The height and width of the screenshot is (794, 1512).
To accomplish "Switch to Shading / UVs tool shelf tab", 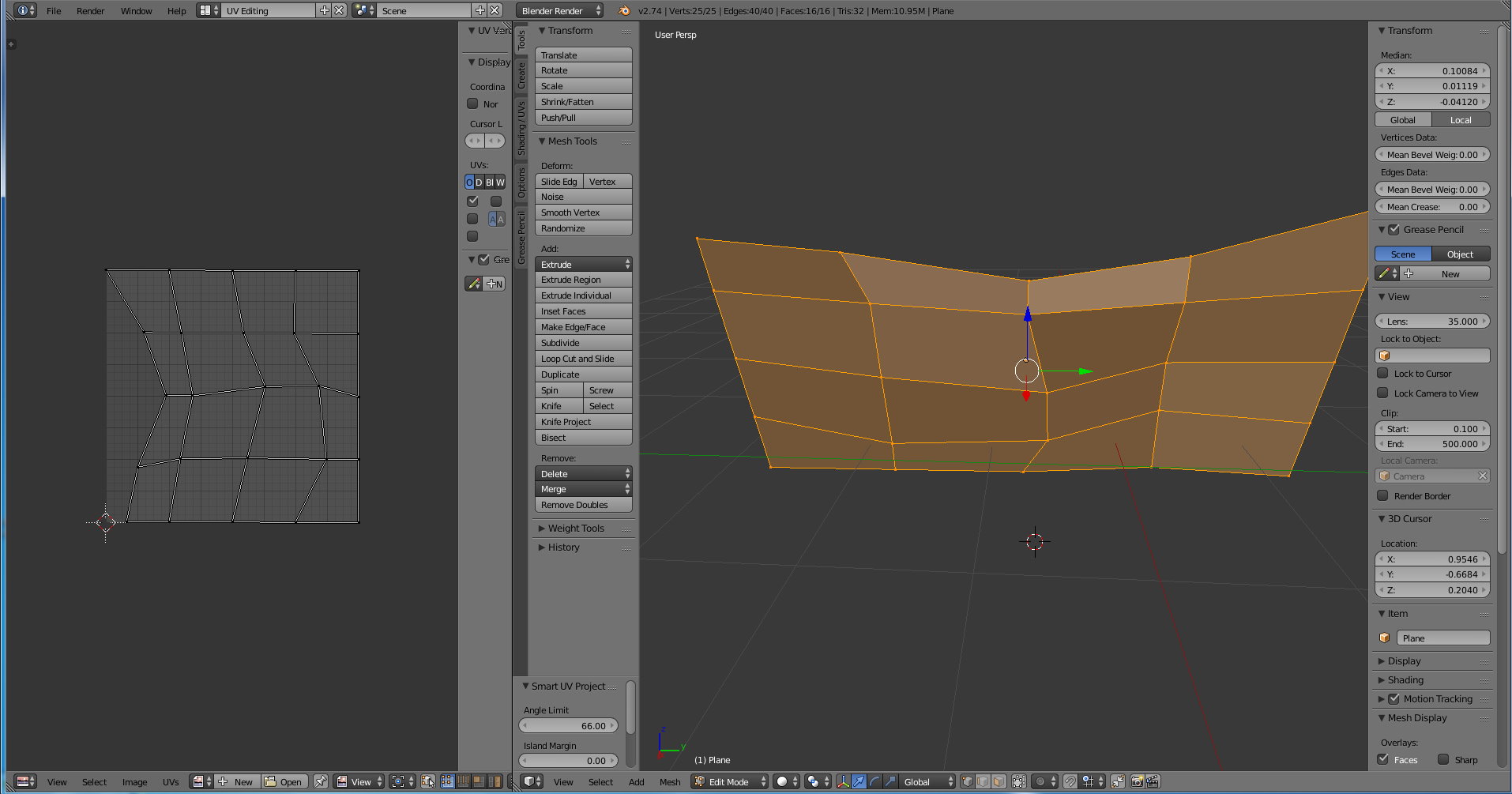I will [521, 128].
